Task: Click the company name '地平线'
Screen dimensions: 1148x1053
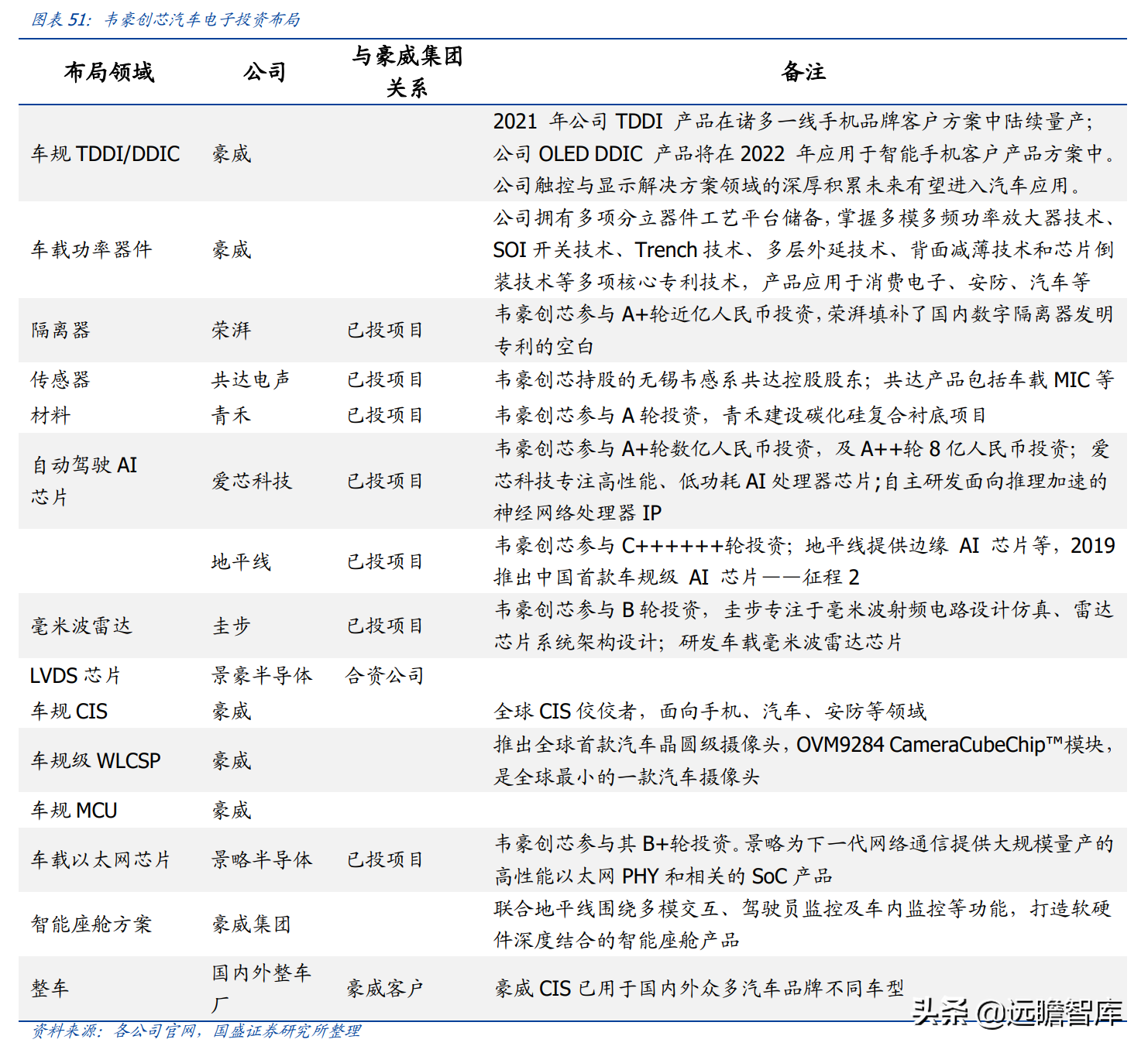Action: point(241,561)
